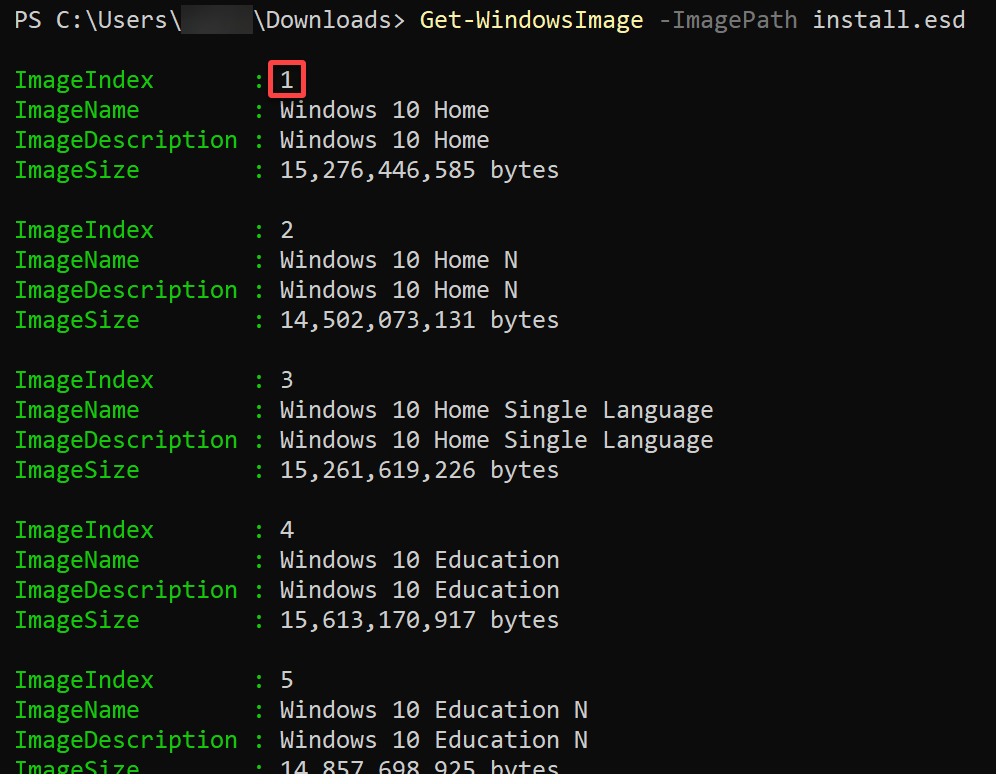Viewport: 996px width, 774px height.
Task: Click the "ImageName" label beside Windows 10 Education N
Action: (x=77, y=710)
